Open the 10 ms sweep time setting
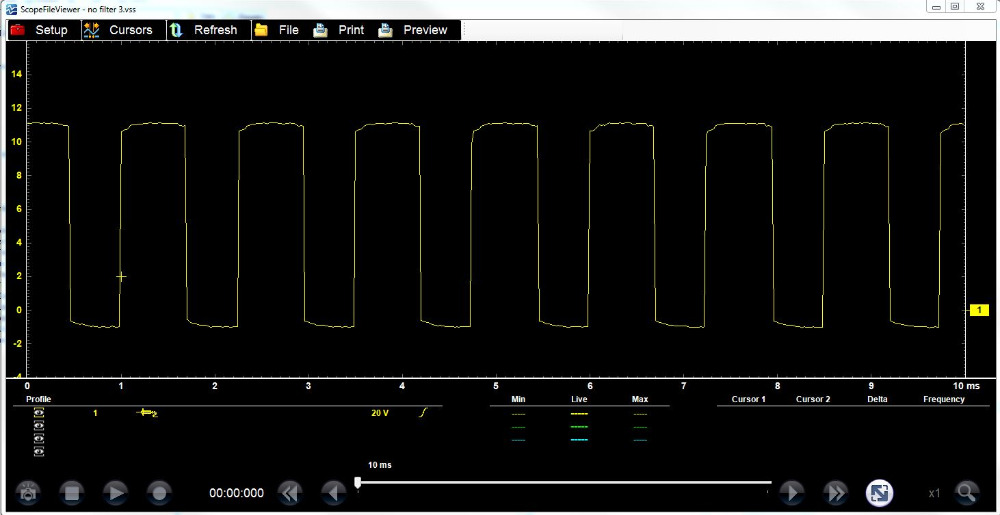Image resolution: width=1000 pixels, height=515 pixels. click(379, 465)
